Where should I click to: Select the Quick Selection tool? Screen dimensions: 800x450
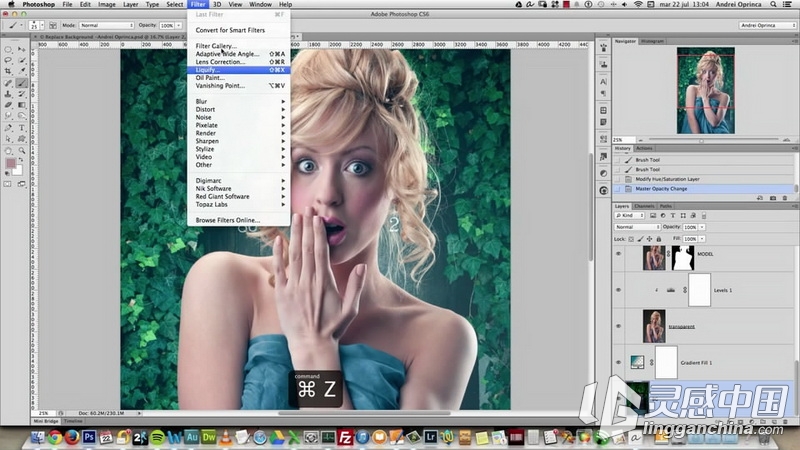tap(21, 60)
